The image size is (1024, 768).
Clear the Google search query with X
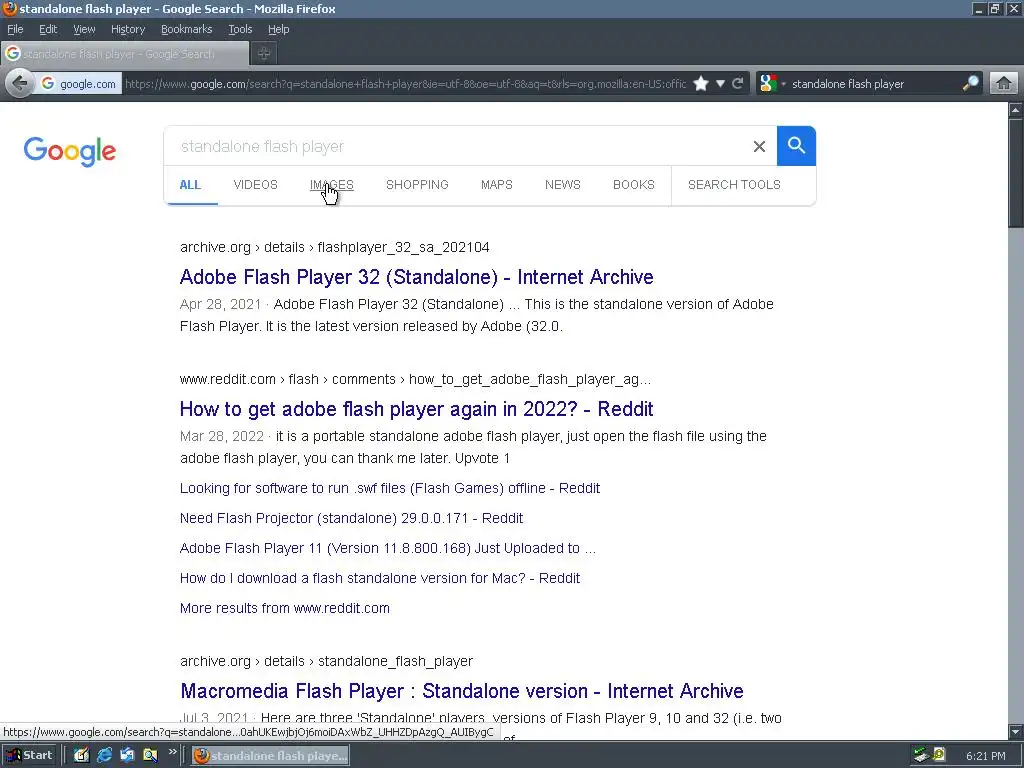pyautogui.click(x=759, y=146)
